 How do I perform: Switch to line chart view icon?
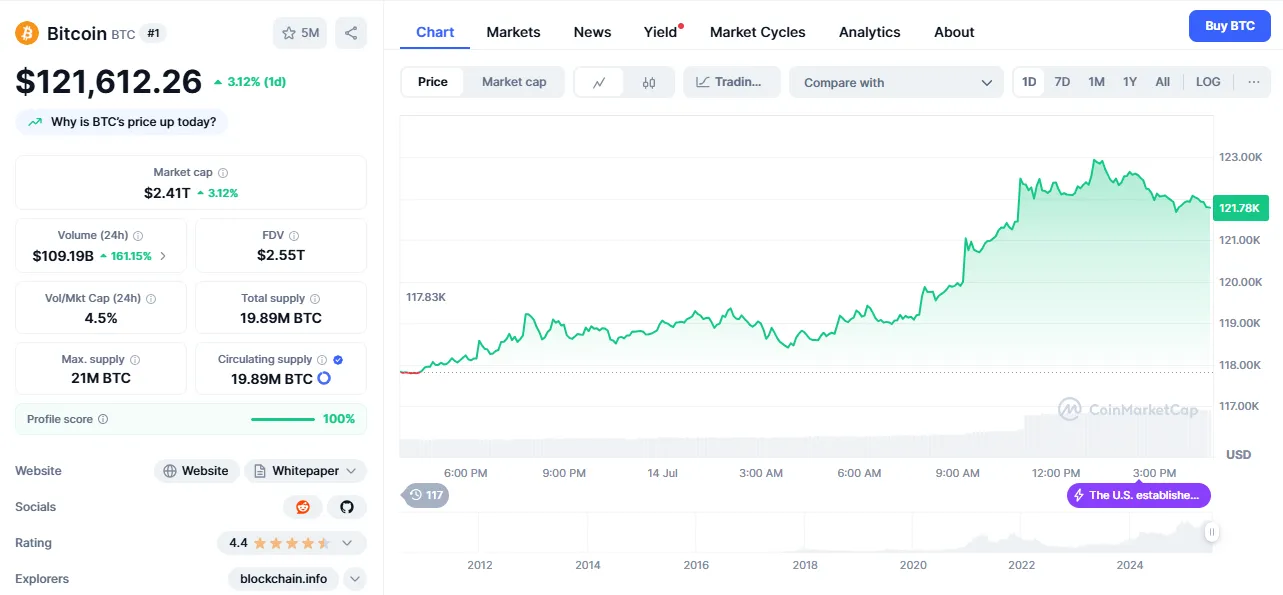coord(599,82)
